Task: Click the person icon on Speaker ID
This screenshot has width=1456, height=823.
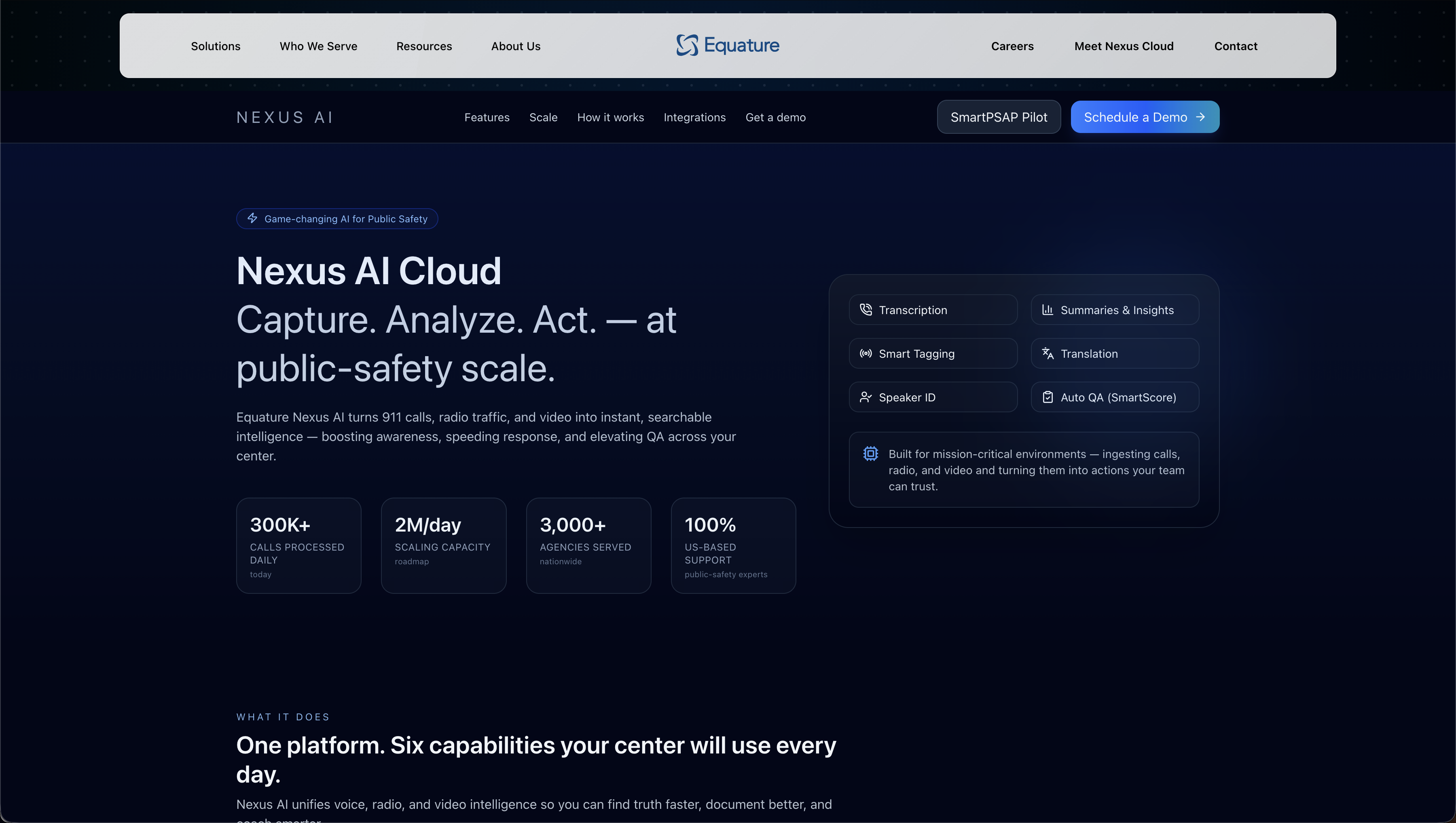Action: click(x=866, y=397)
